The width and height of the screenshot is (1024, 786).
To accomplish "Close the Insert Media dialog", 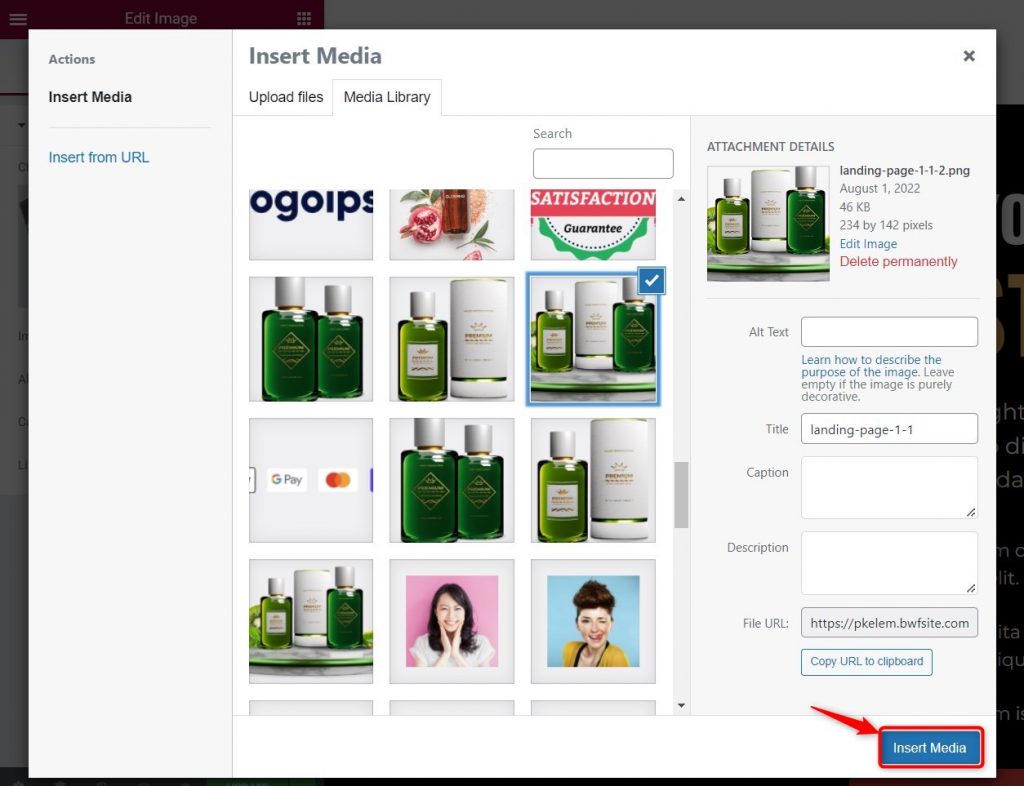I will click(969, 56).
